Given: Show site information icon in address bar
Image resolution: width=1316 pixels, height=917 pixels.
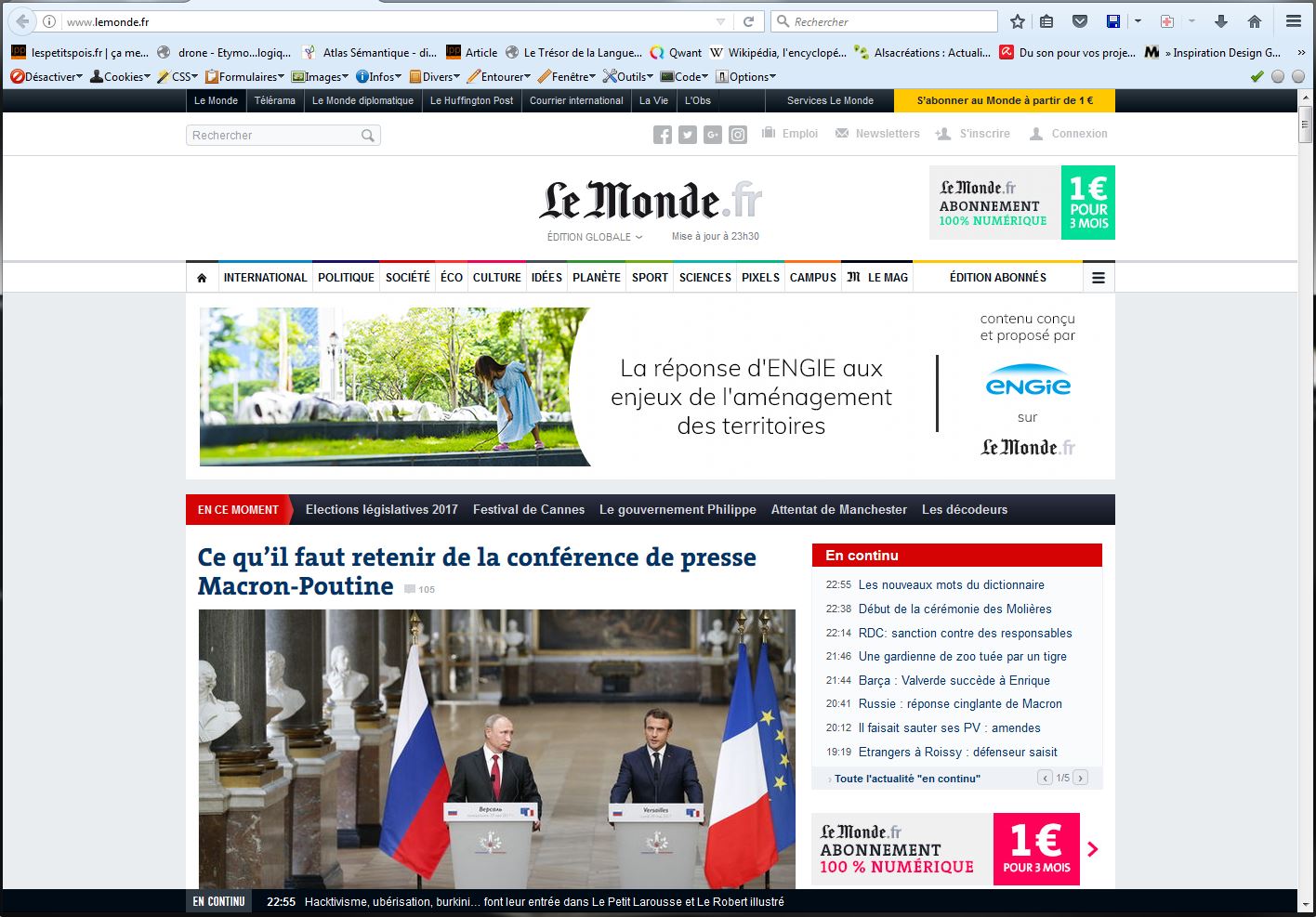Looking at the screenshot, I should pyautogui.click(x=49, y=21).
